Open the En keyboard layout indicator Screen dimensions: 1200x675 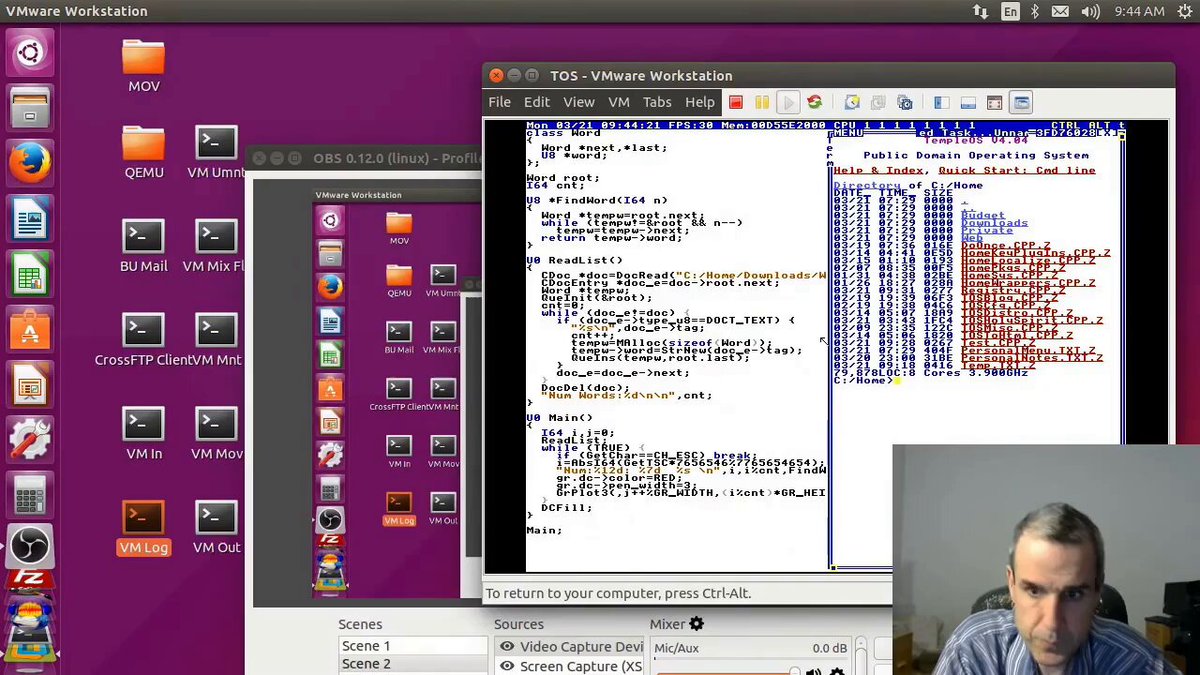coord(1011,11)
